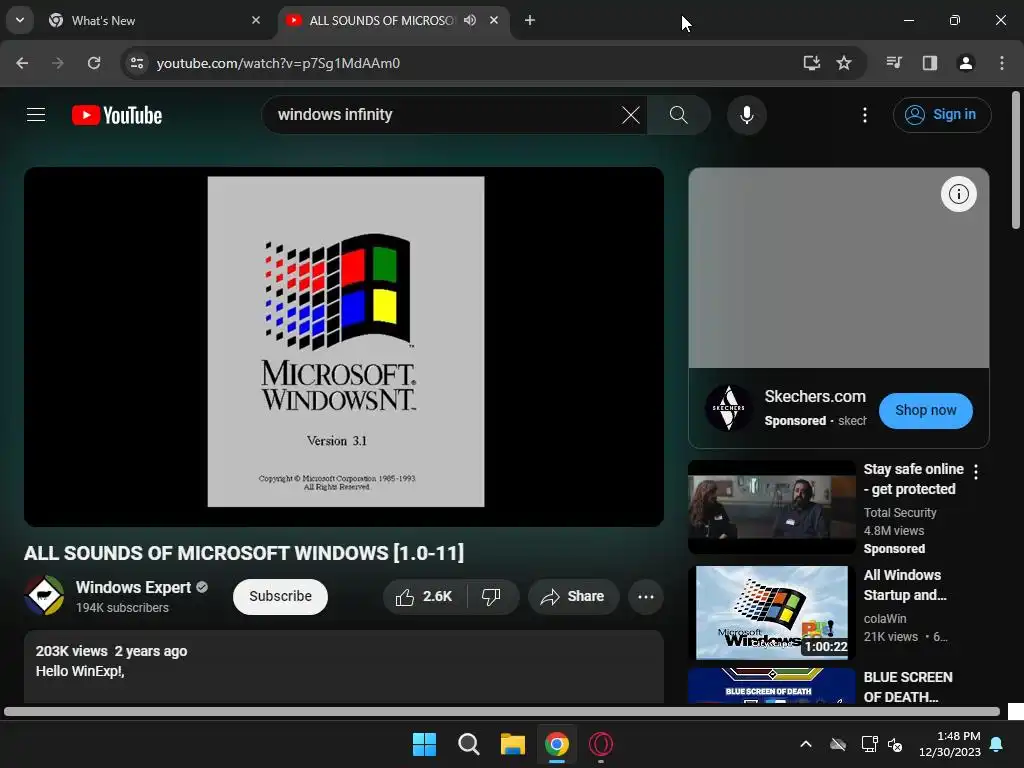Open volume muted icon in tray
1024x768 pixels.
tap(895, 744)
